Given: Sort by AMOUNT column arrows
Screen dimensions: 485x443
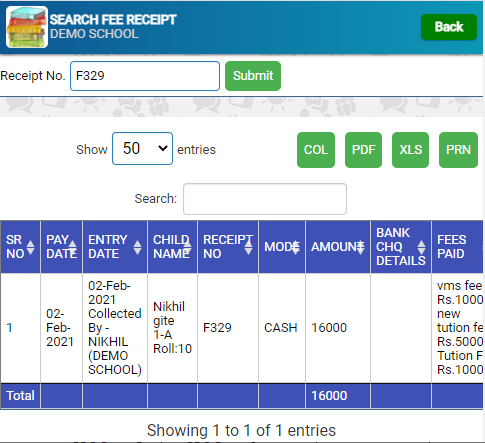Looking at the screenshot, I should coord(360,247).
